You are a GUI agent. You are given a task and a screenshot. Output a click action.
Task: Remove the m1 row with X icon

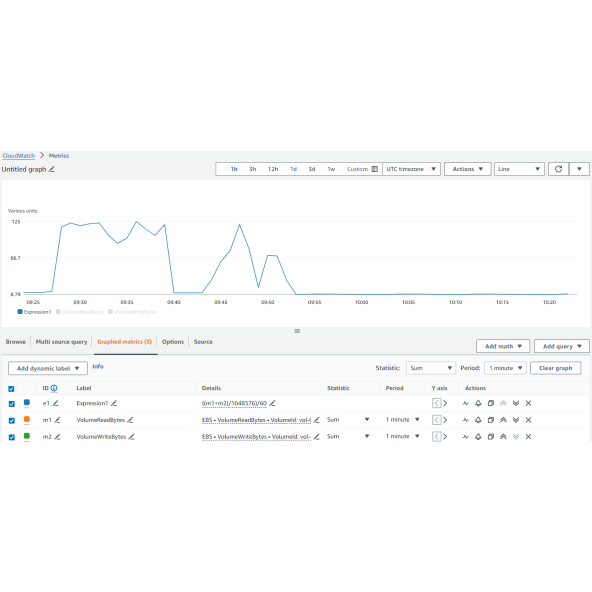point(528,420)
